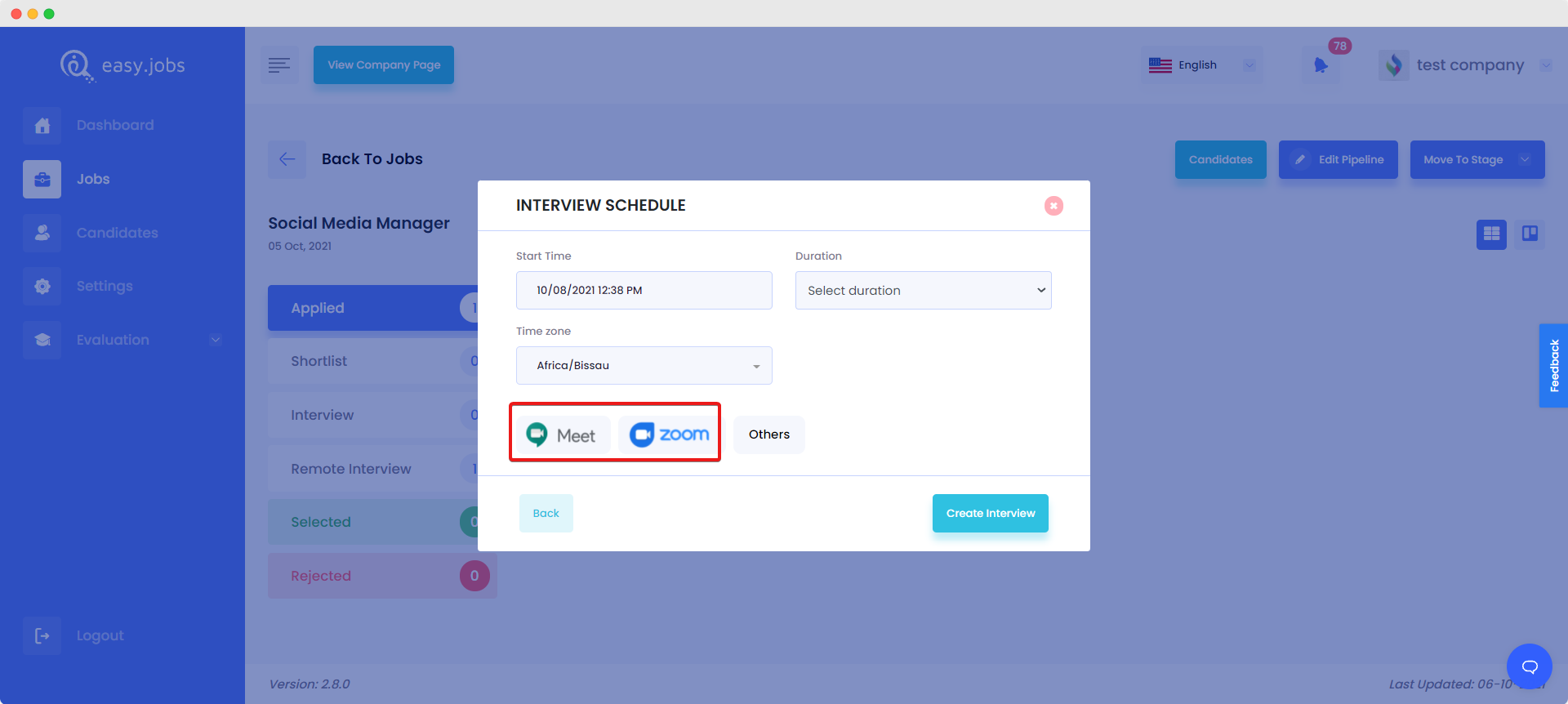Select the Others platform option
This screenshot has width=1568, height=704.
[768, 434]
